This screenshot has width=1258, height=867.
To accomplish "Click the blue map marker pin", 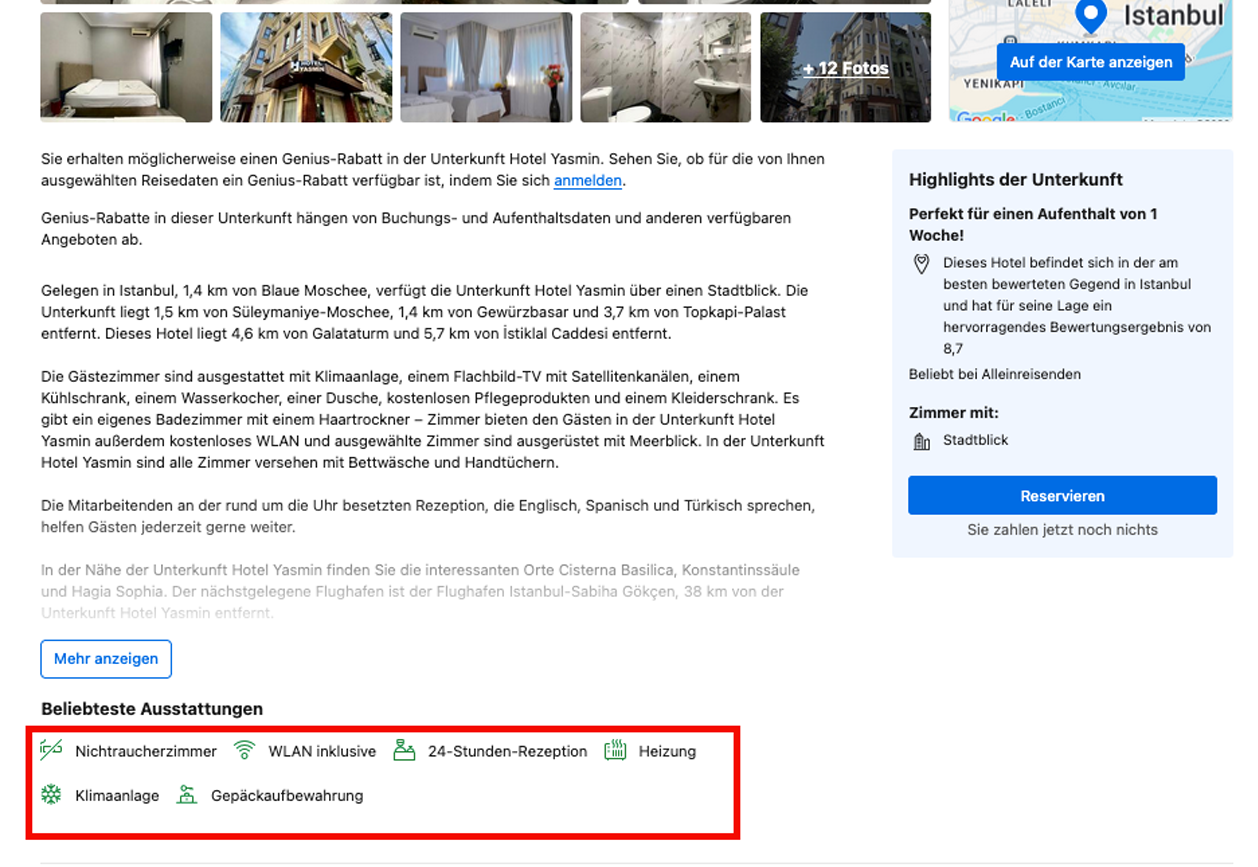I will point(1090,16).
